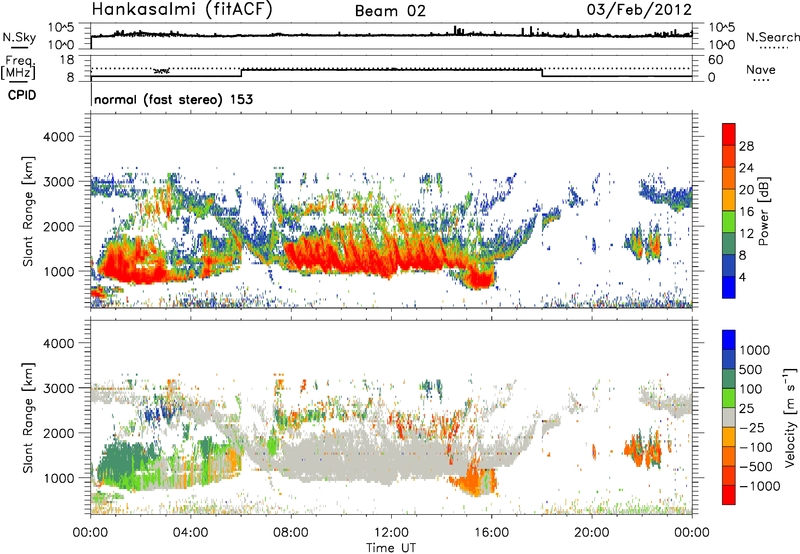This screenshot has width=800, height=554.
Task: Click the '-500' velocity scale value
Action: 755,467
